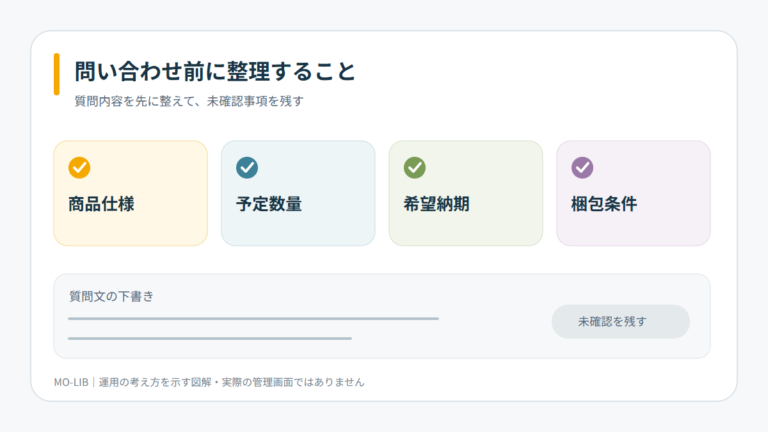The image size is (768, 432).
Task: Click the heading 問い合わせ前に整理すること
Action: click(x=215, y=72)
